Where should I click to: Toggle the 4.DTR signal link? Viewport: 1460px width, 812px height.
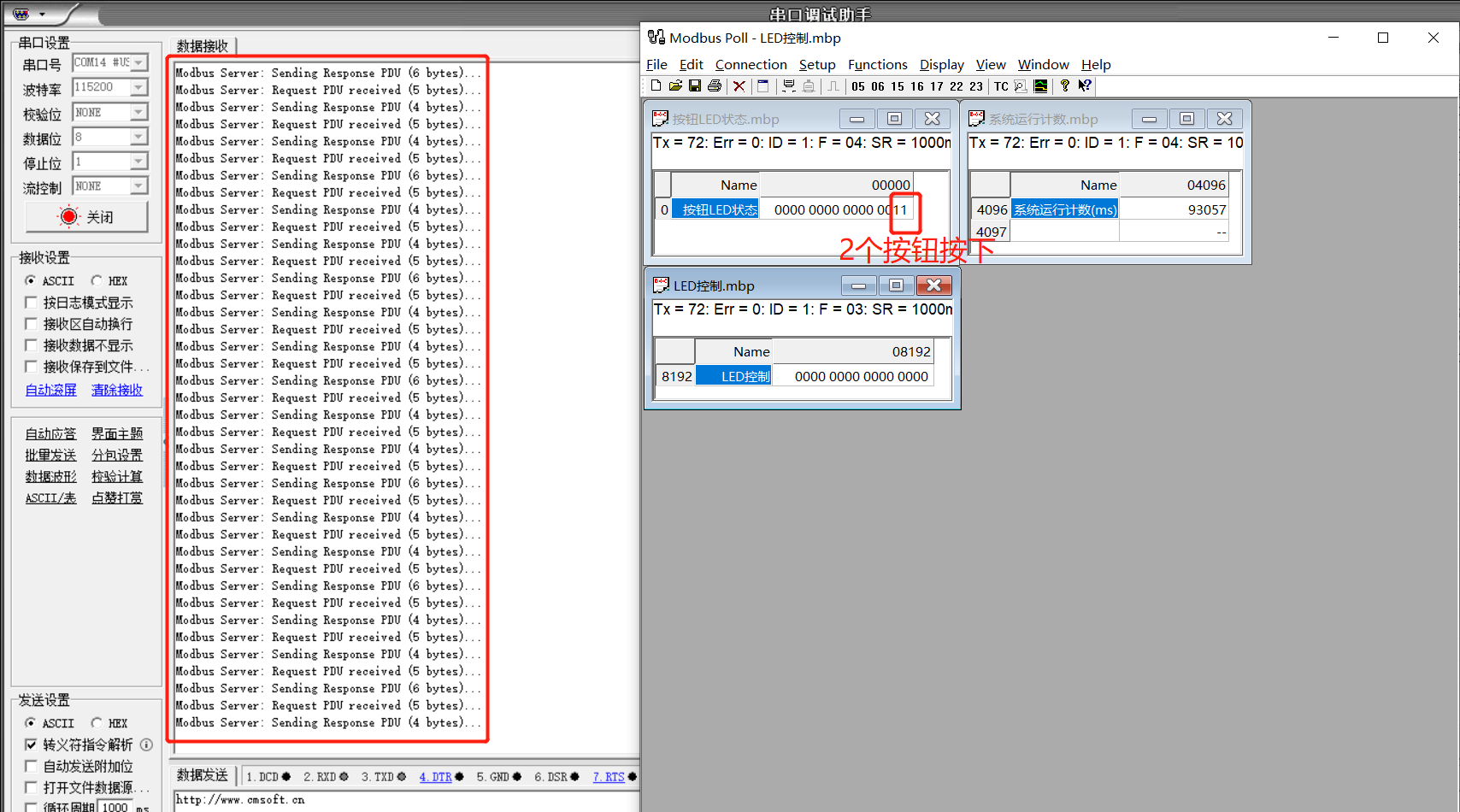[435, 777]
